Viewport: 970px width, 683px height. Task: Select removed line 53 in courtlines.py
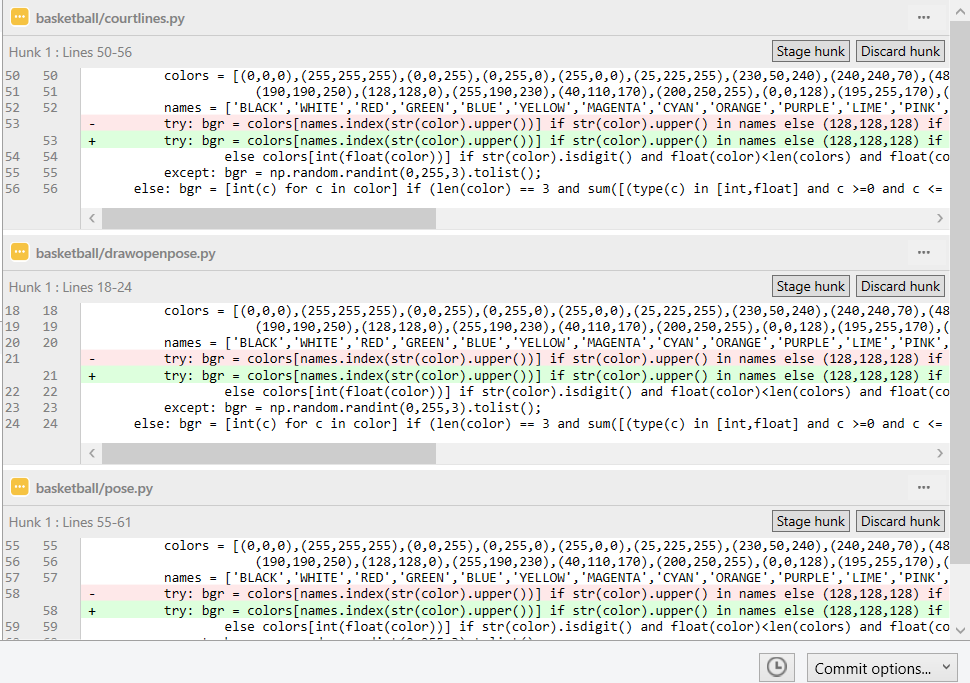515,124
